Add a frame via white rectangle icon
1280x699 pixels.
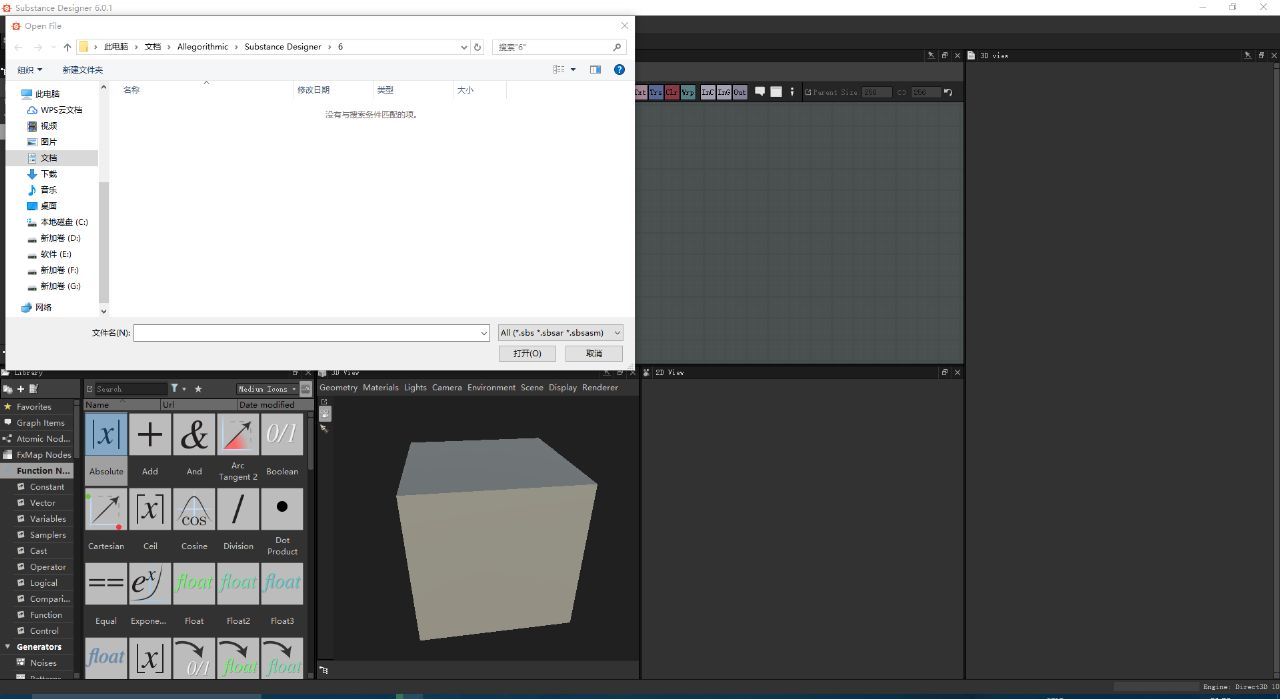tap(776, 92)
